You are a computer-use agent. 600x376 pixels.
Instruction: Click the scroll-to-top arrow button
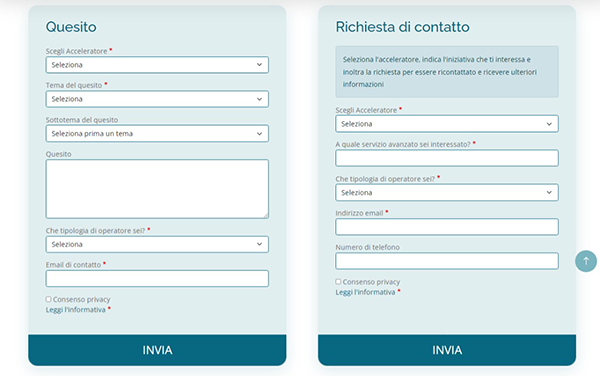[586, 261]
